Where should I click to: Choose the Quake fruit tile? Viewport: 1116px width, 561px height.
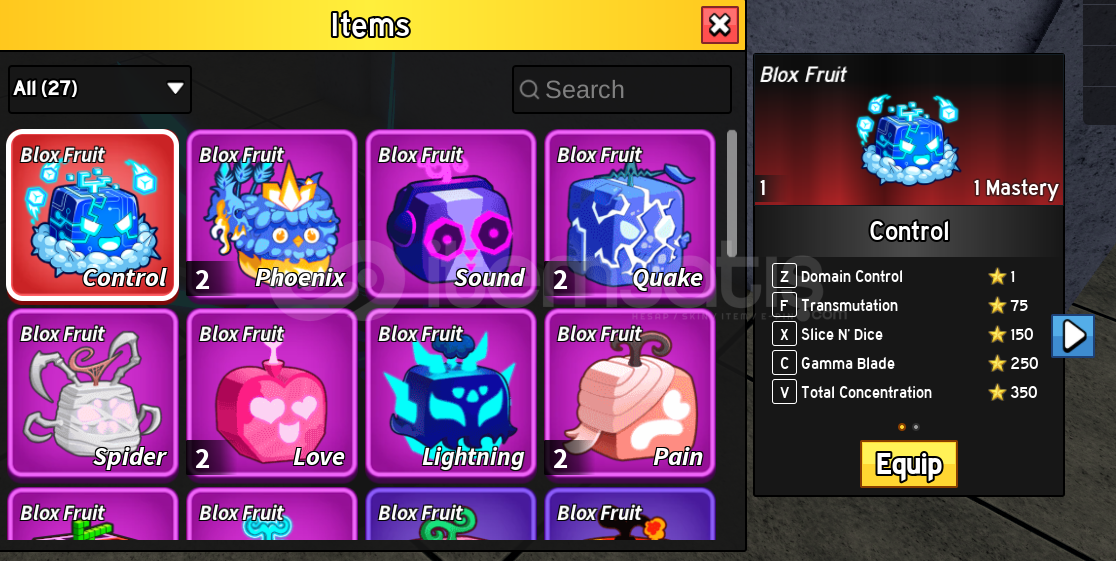coord(630,214)
